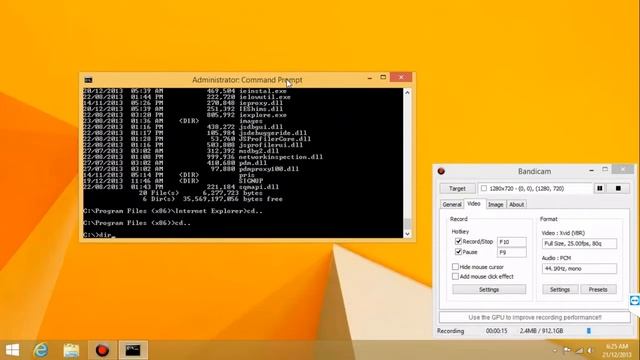The image size is (640, 360).
Task: Enable Hide mouse cursor option
Action: point(455,267)
